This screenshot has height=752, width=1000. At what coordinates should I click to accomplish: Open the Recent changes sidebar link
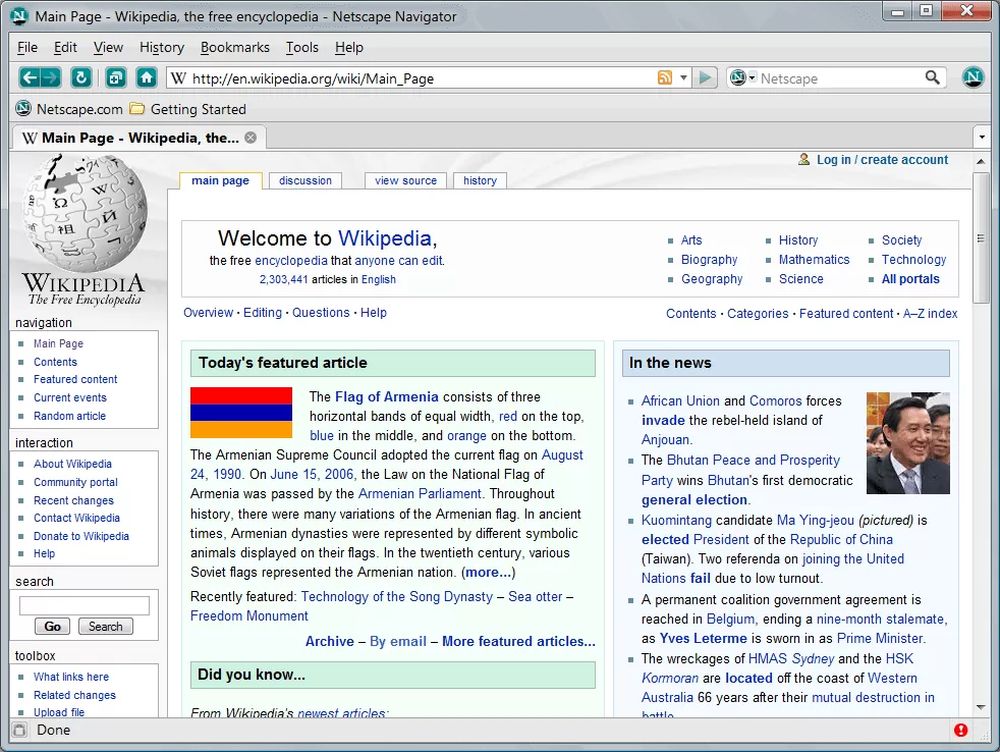click(73, 500)
